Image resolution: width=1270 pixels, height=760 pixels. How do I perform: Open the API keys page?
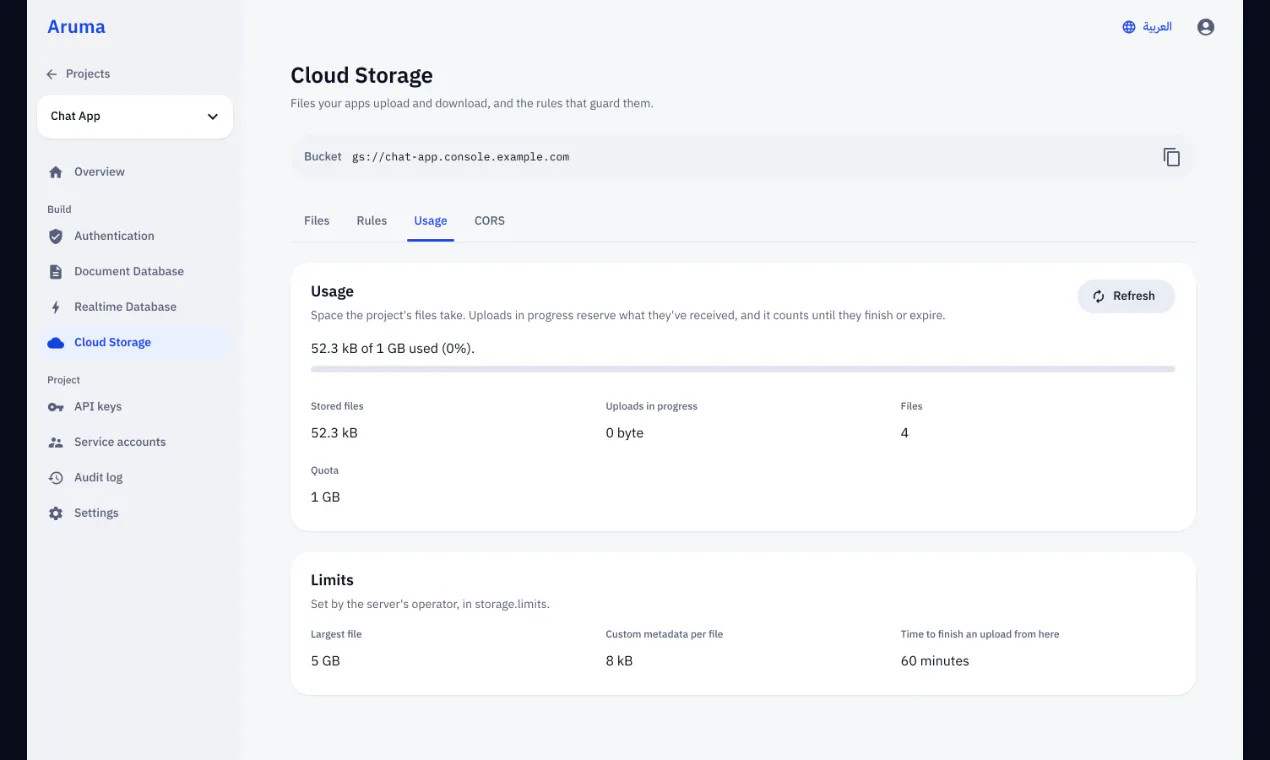click(x=135, y=407)
